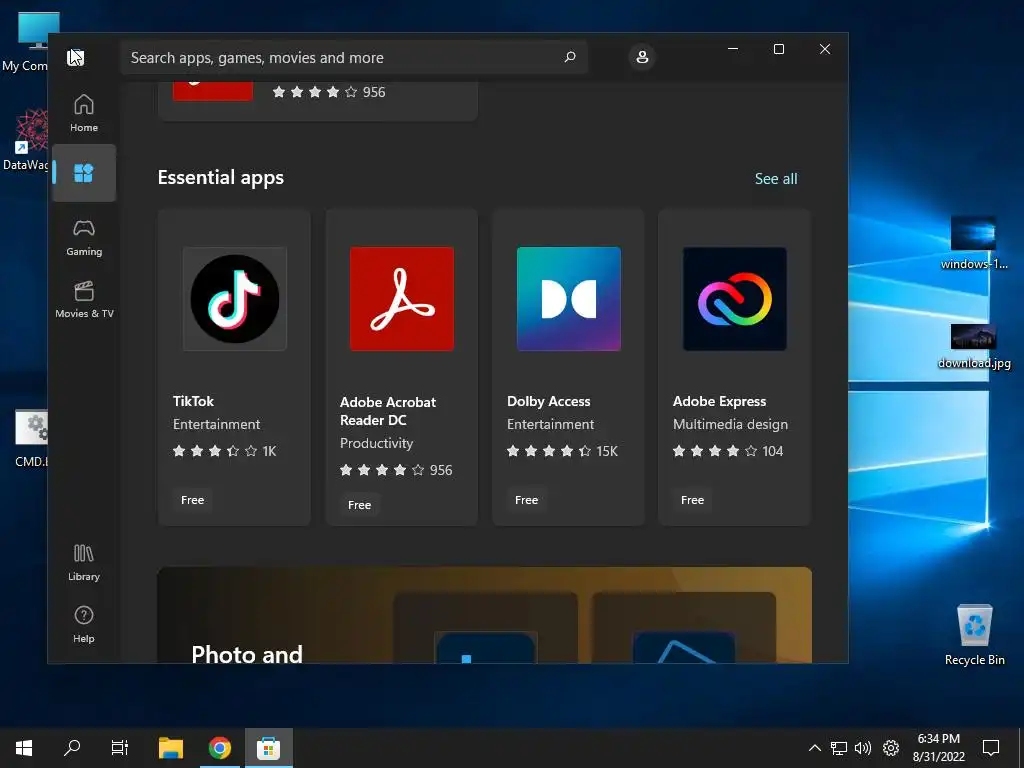Click the Microsoft Store taskbar icon

[268, 748]
